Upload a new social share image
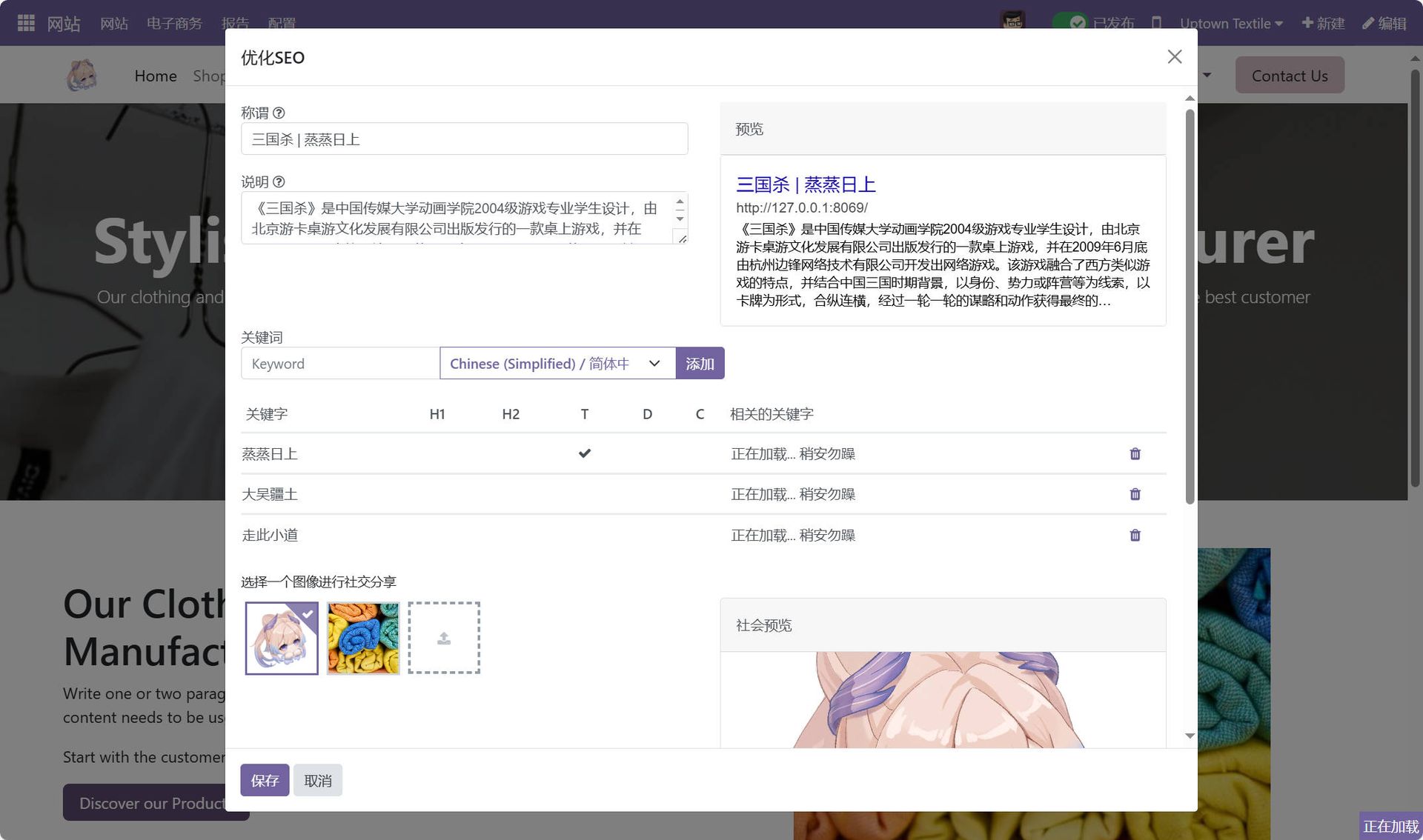The width and height of the screenshot is (1423, 840). pos(444,638)
